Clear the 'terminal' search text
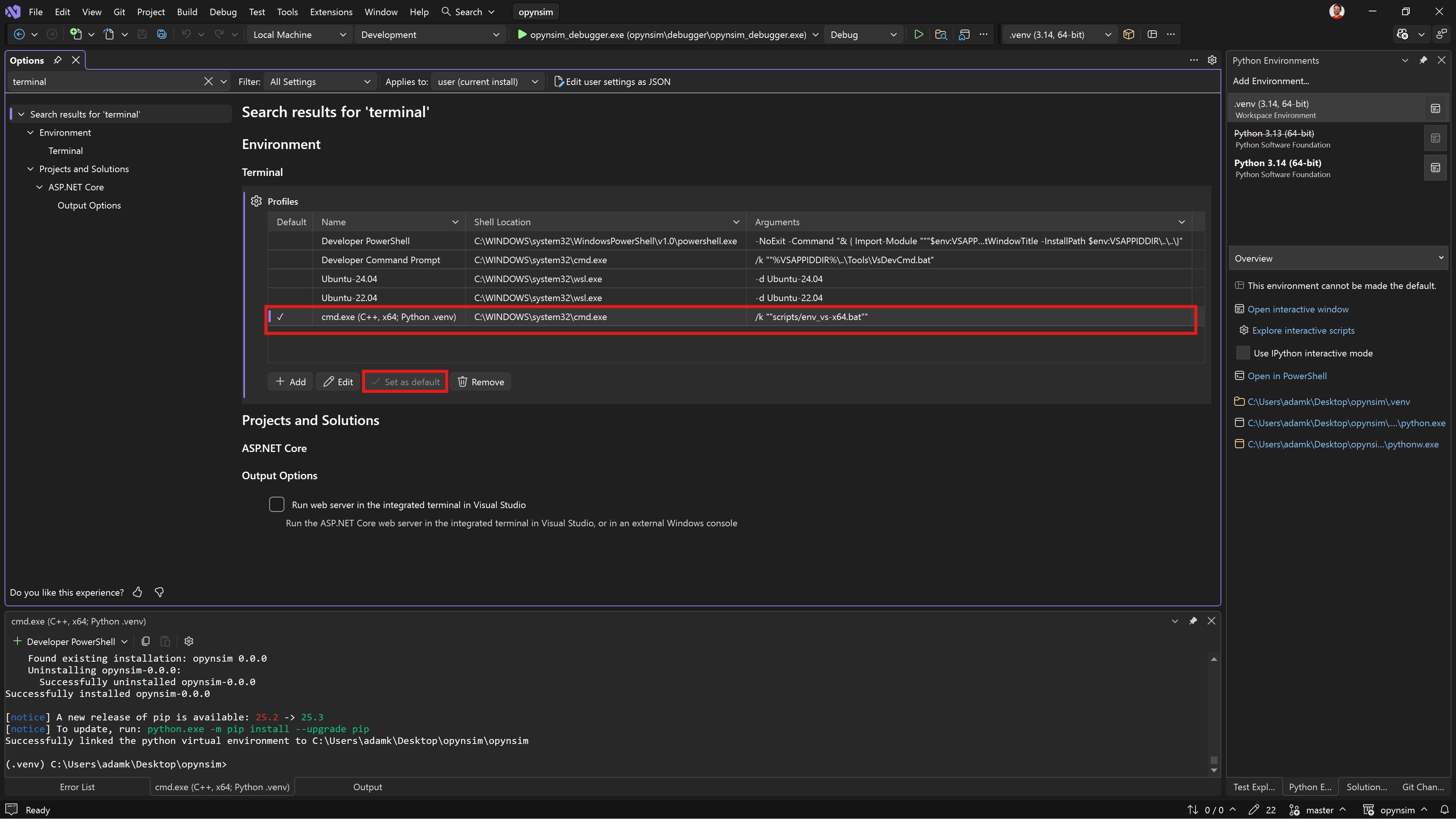 coord(208,82)
